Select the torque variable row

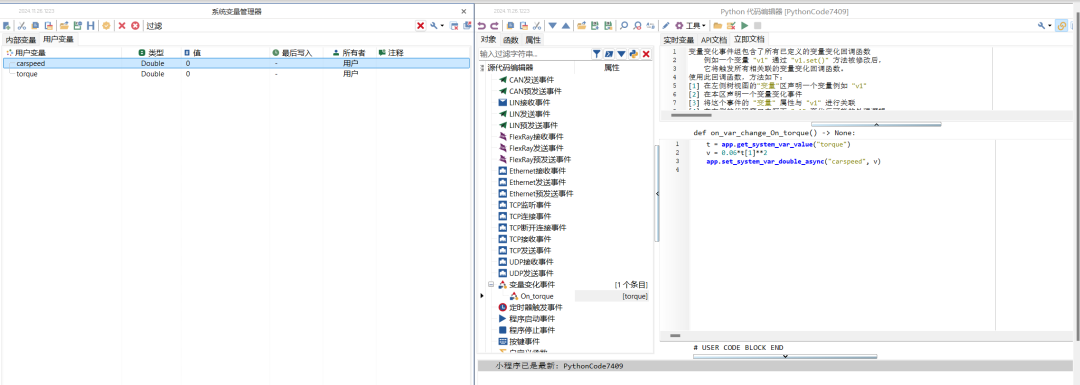[236, 74]
